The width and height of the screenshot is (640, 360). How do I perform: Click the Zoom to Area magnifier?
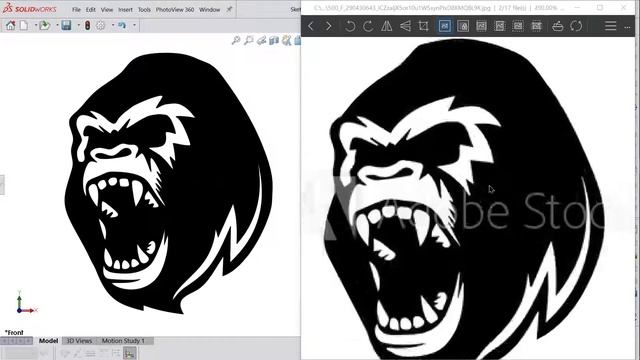click(x=249, y=40)
